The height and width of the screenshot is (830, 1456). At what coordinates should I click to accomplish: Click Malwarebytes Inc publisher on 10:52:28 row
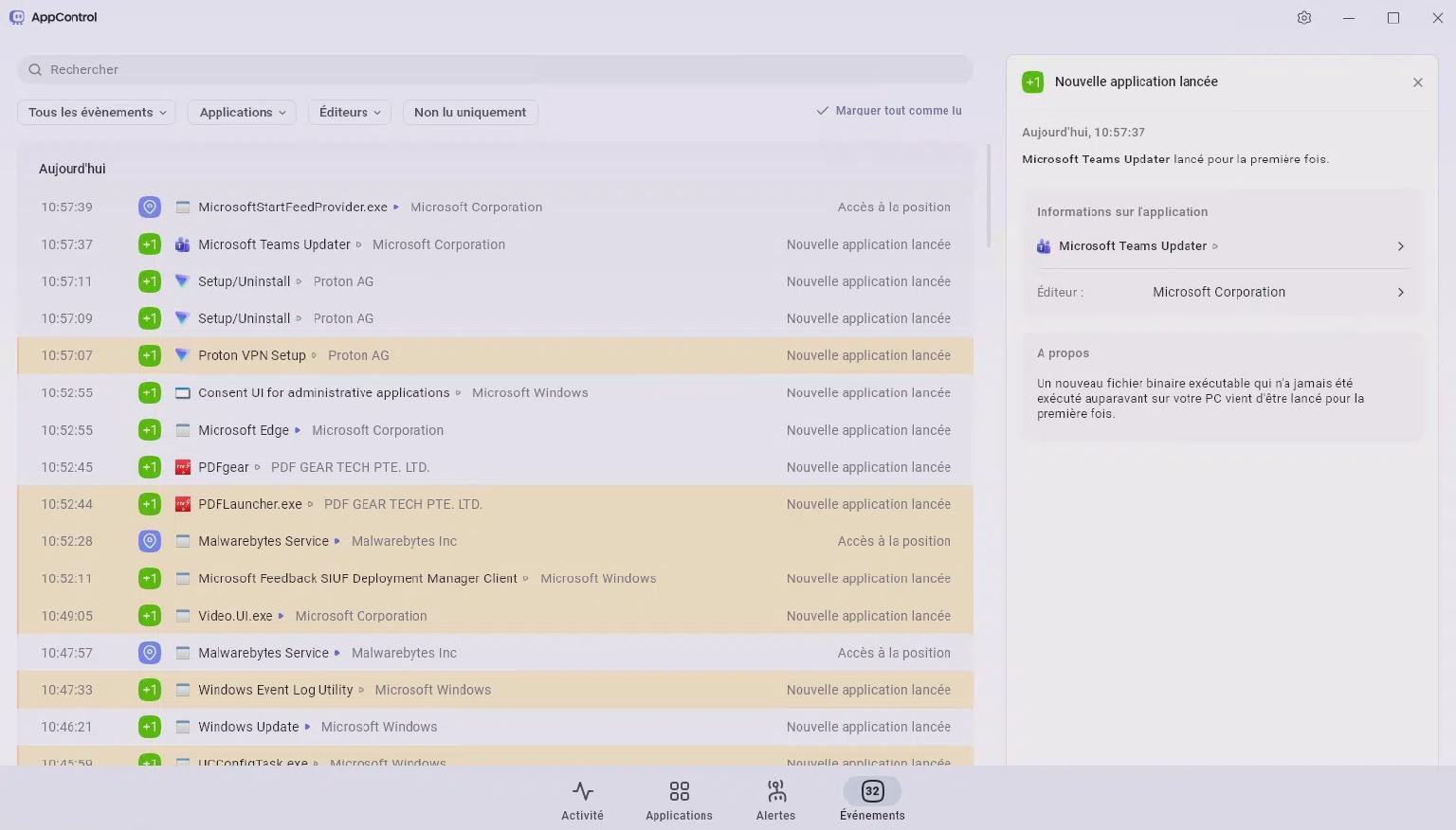pos(404,541)
